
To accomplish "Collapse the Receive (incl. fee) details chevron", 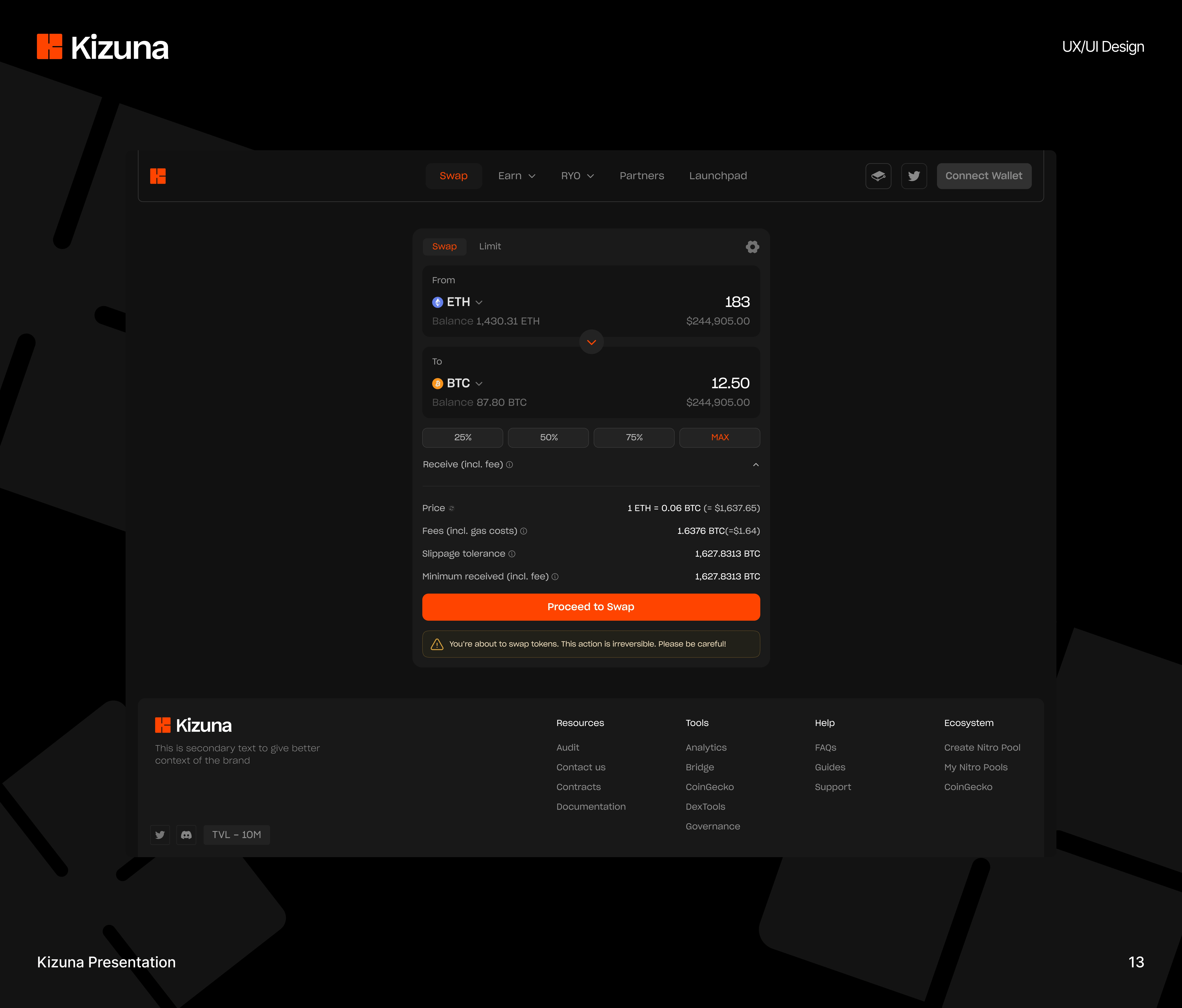I will [756, 465].
